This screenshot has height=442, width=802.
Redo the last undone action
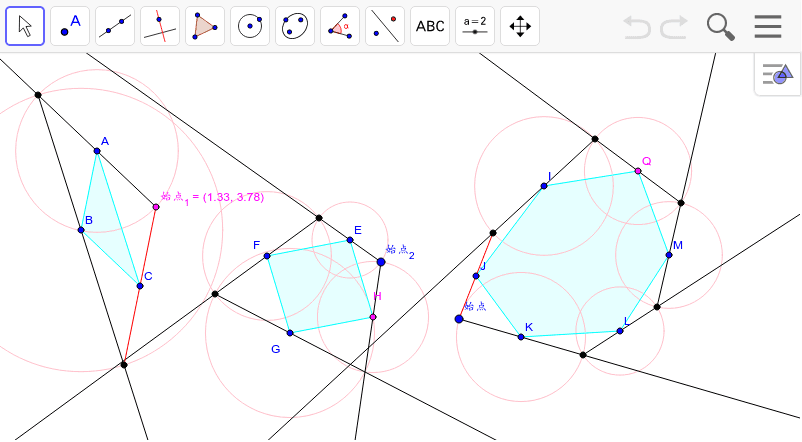pyautogui.click(x=674, y=27)
